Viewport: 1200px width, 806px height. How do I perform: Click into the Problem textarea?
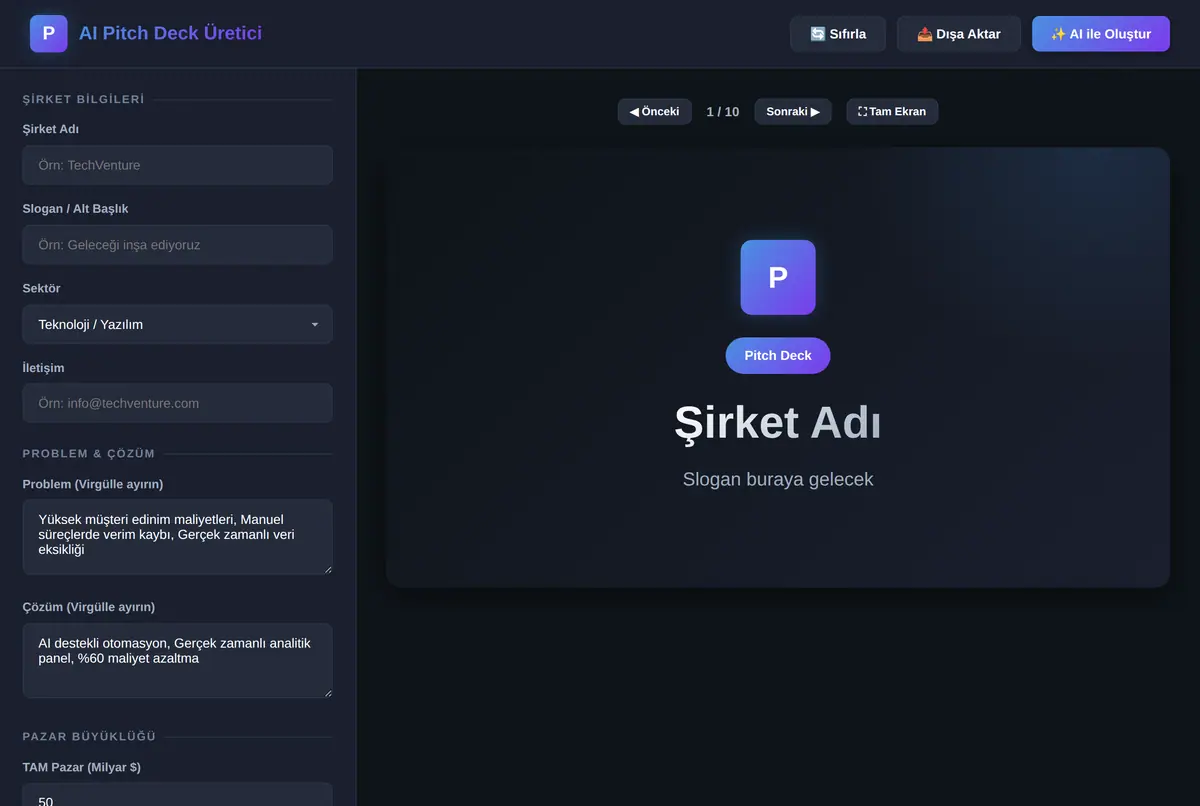coord(177,537)
